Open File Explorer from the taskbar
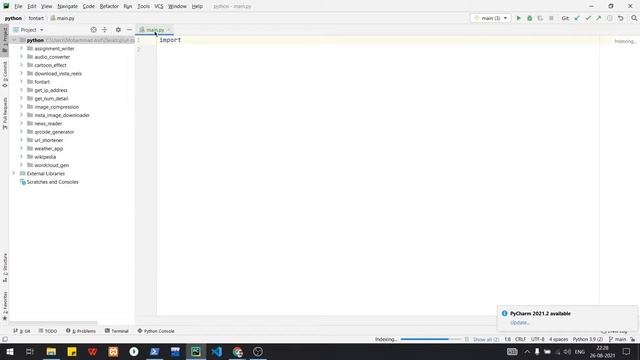Viewport: 640px width, 360px height. pyautogui.click(x=51, y=351)
